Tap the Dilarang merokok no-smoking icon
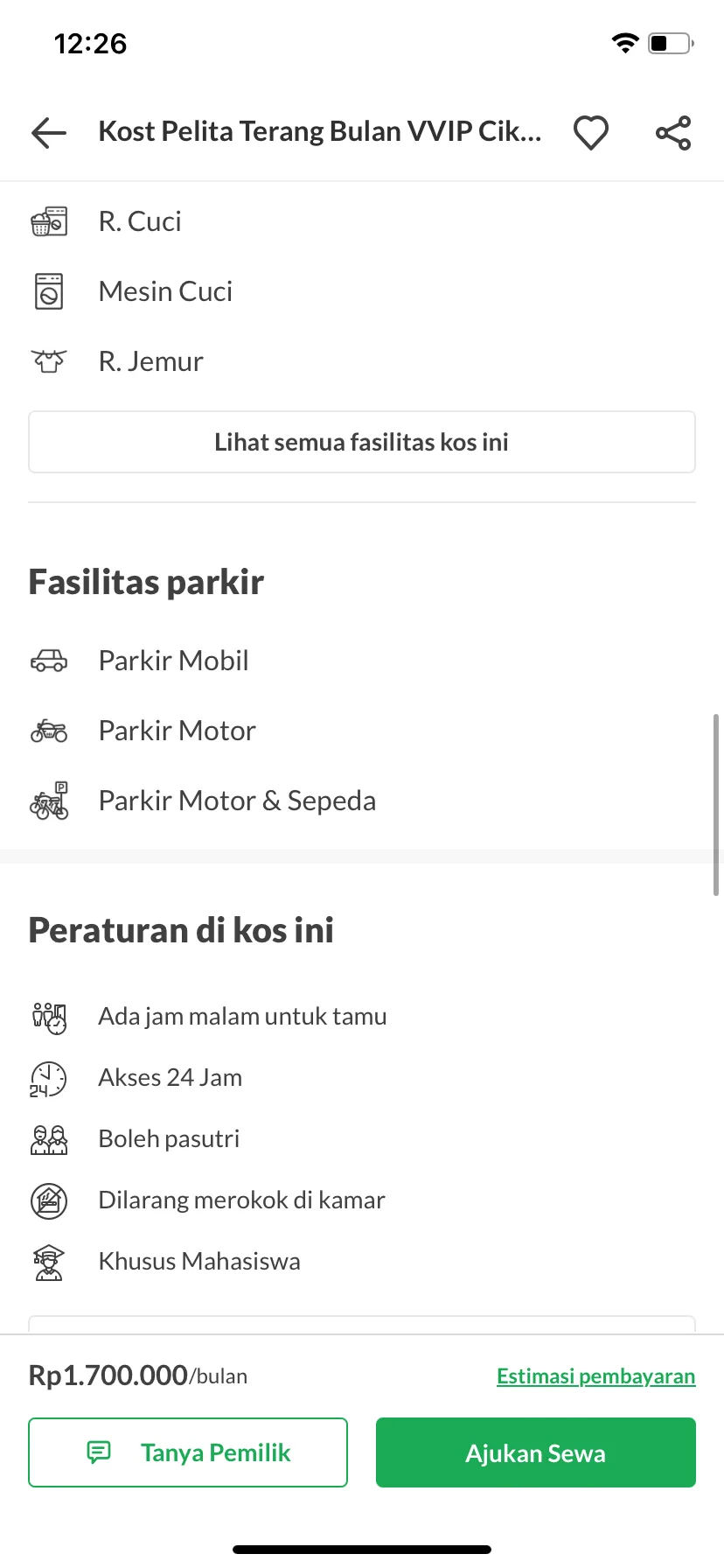This screenshot has height=1568, width=724. [x=49, y=1200]
